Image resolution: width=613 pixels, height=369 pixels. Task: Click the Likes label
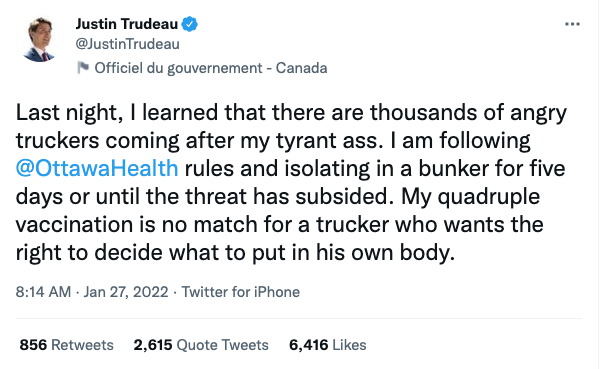click(350, 345)
